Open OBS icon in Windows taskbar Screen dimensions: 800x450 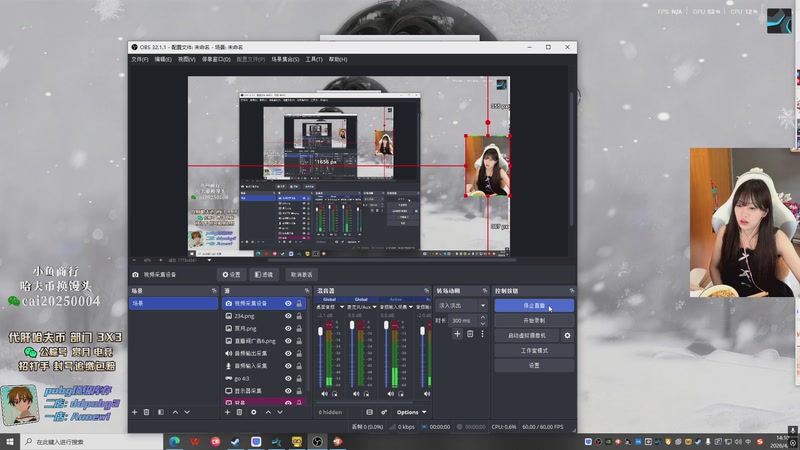tap(317, 442)
